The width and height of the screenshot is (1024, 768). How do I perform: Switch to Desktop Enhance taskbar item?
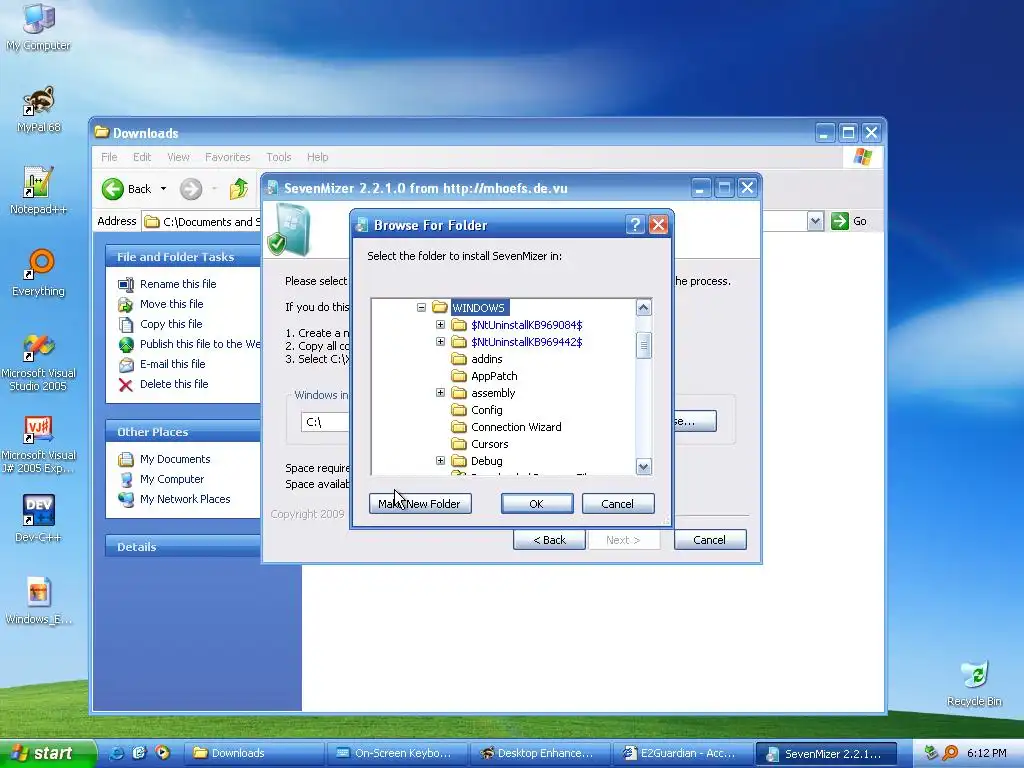click(539, 754)
